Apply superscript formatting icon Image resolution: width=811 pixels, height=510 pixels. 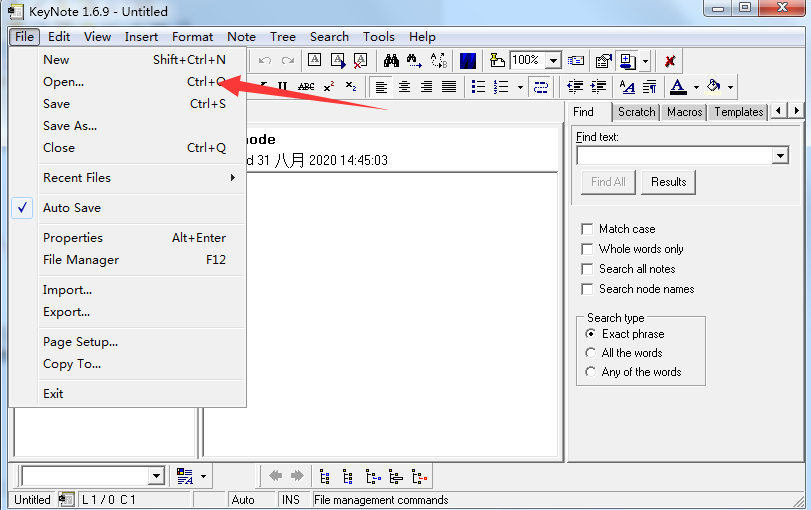click(328, 86)
